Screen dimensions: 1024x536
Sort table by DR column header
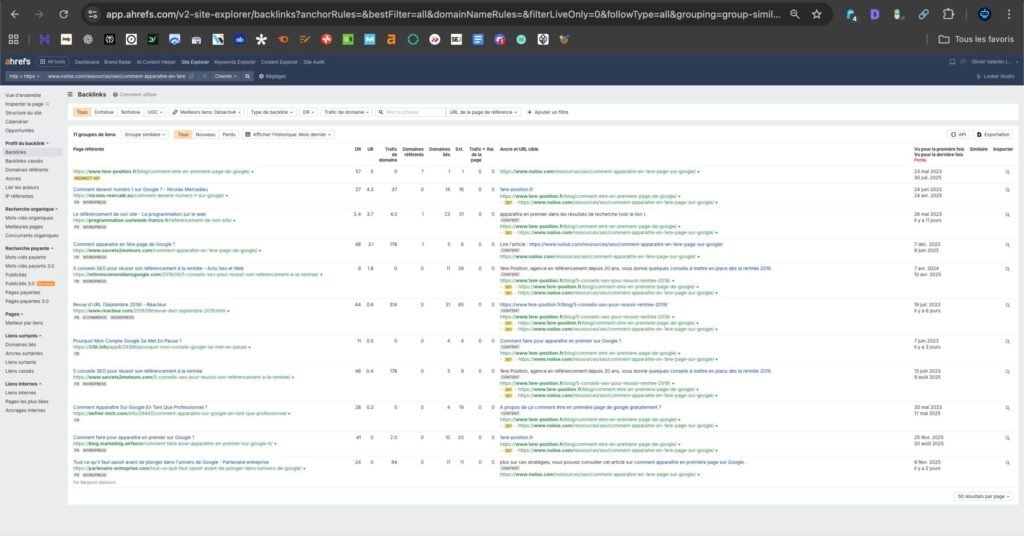tap(357, 149)
